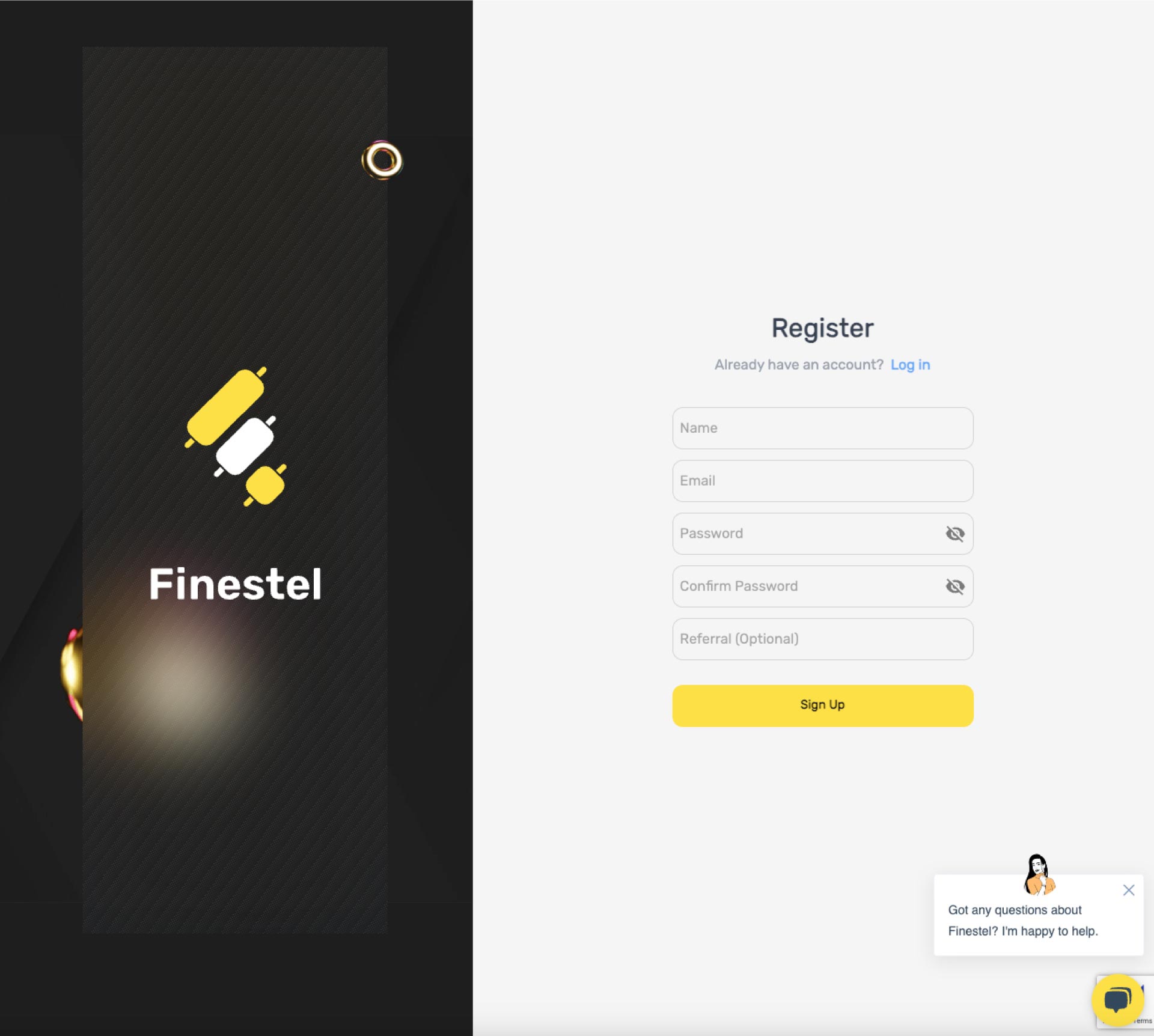Close the chat assistant popup
Viewport: 1154px width, 1036px height.
point(1128,890)
